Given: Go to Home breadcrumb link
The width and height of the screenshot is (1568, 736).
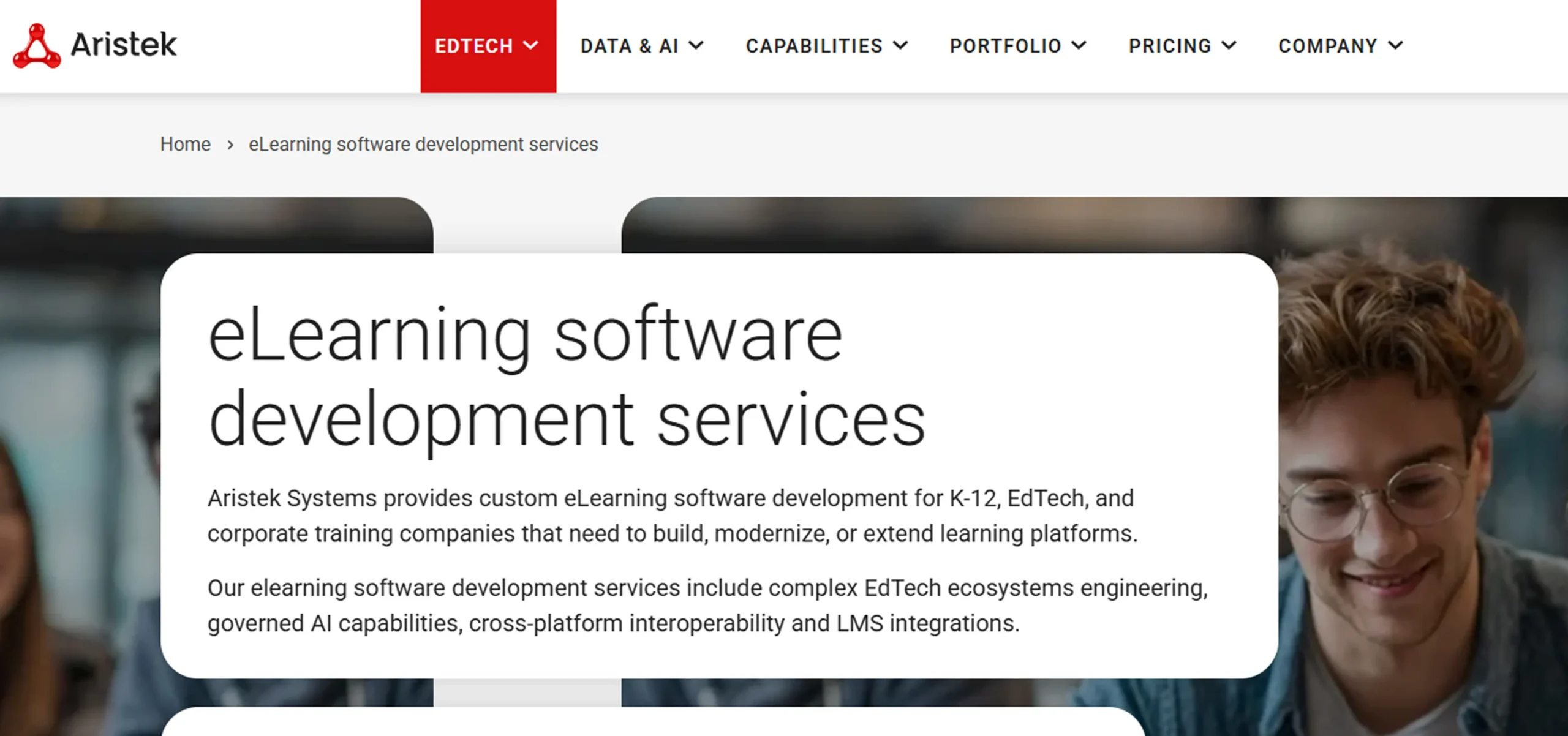Looking at the screenshot, I should 185,145.
